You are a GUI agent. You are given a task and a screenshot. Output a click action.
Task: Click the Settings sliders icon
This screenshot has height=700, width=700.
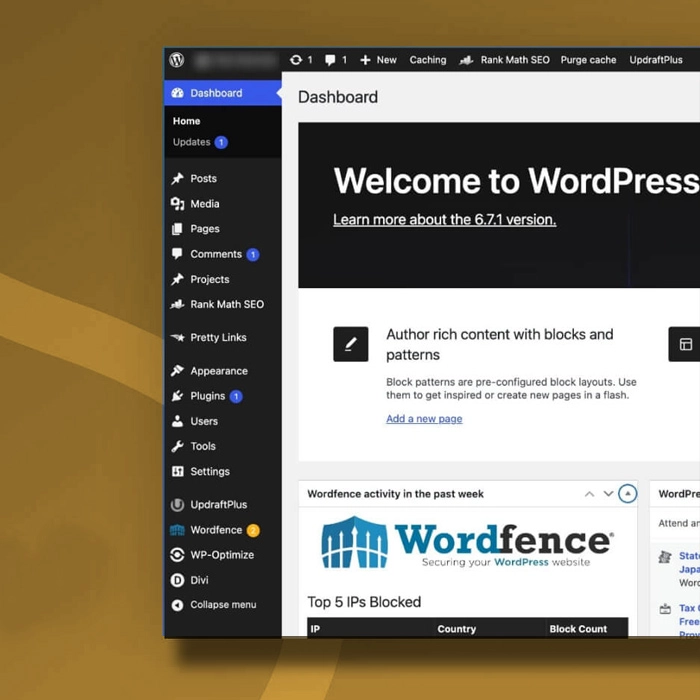177,471
